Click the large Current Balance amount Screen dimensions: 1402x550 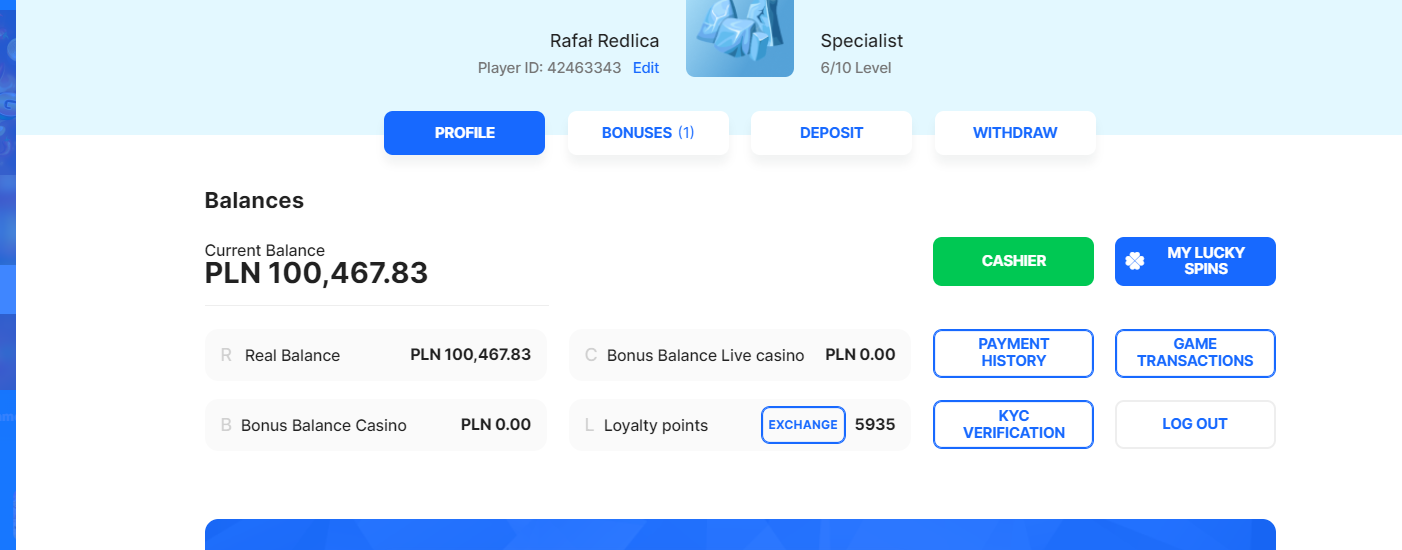coord(316,273)
